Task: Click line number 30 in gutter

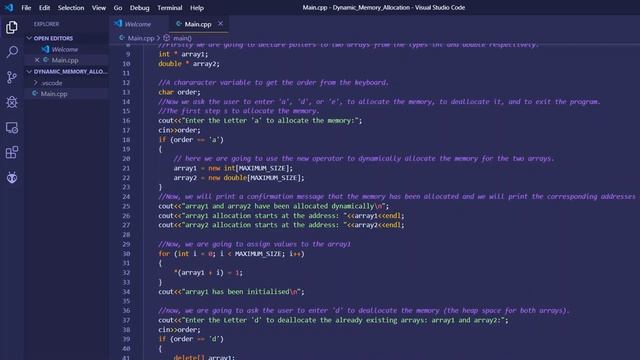Action: point(126,254)
